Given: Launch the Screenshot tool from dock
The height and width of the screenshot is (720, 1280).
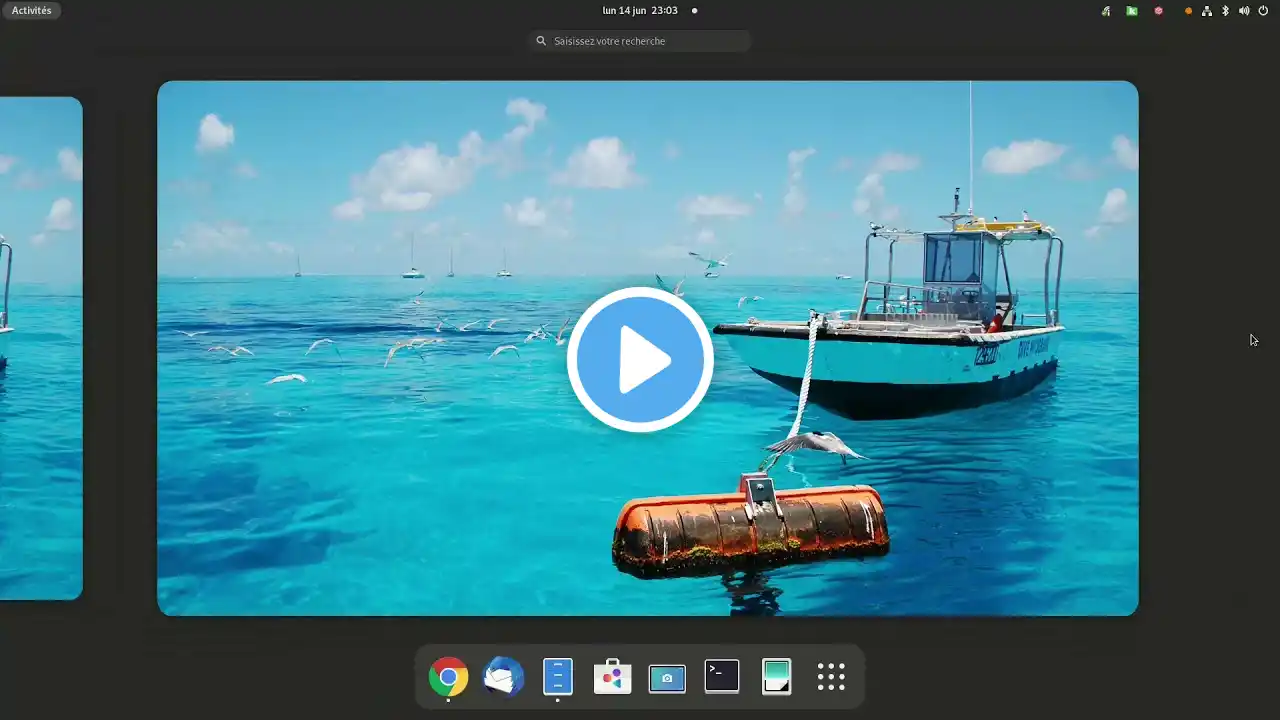Looking at the screenshot, I should pyautogui.click(x=667, y=677).
